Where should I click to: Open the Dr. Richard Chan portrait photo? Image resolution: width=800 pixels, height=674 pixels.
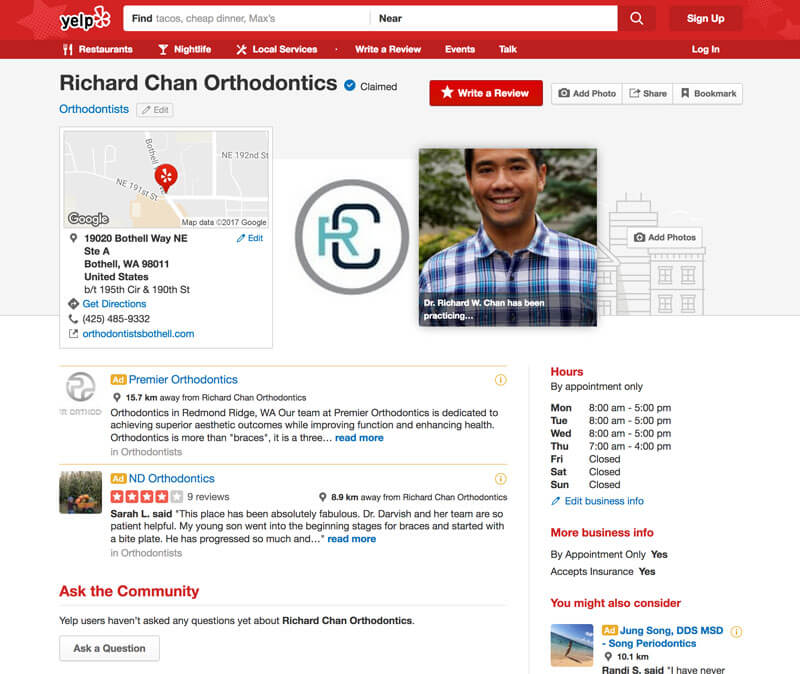508,237
